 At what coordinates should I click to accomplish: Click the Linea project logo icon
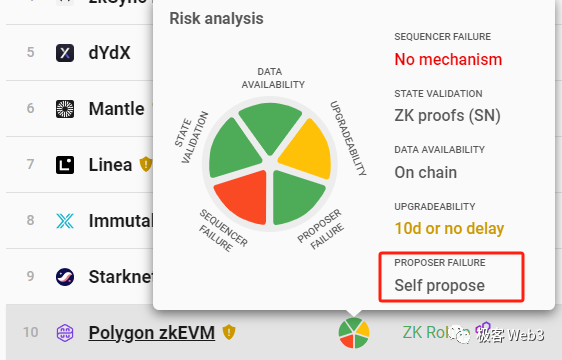pyautogui.click(x=65, y=165)
